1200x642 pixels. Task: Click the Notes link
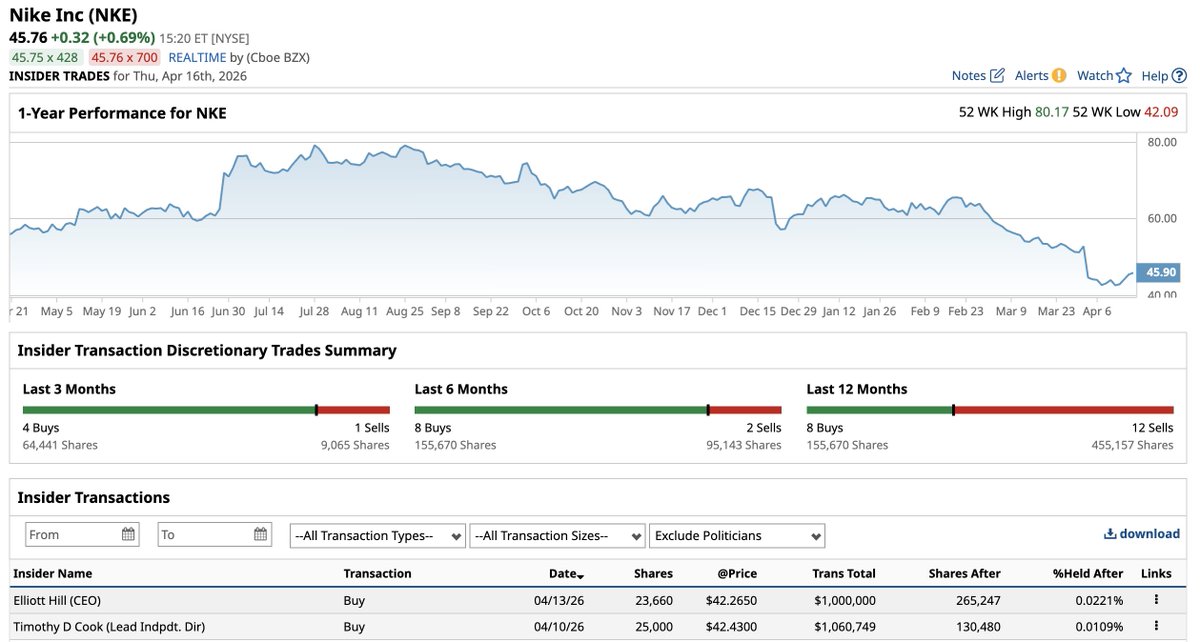[969, 76]
